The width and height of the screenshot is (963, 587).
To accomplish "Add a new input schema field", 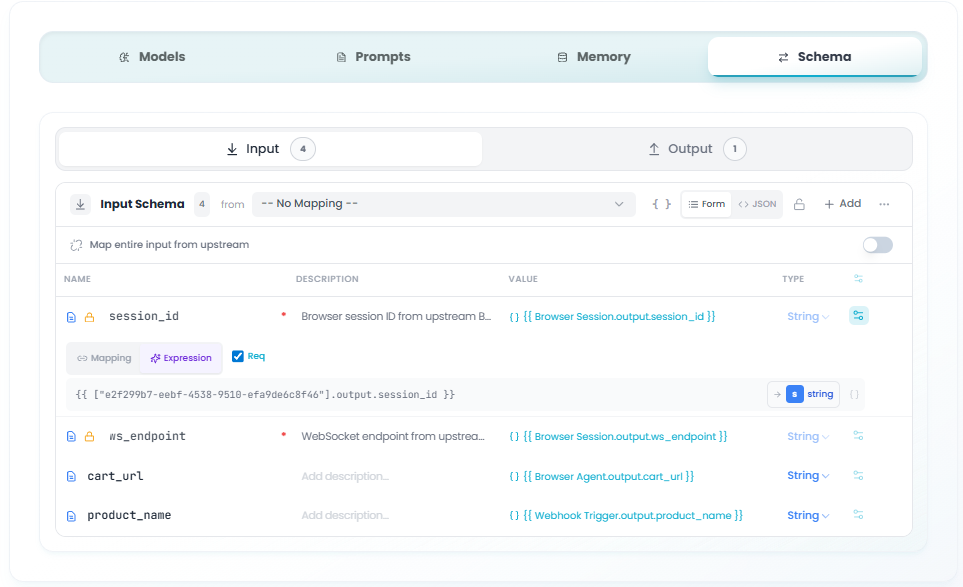I will 843,204.
